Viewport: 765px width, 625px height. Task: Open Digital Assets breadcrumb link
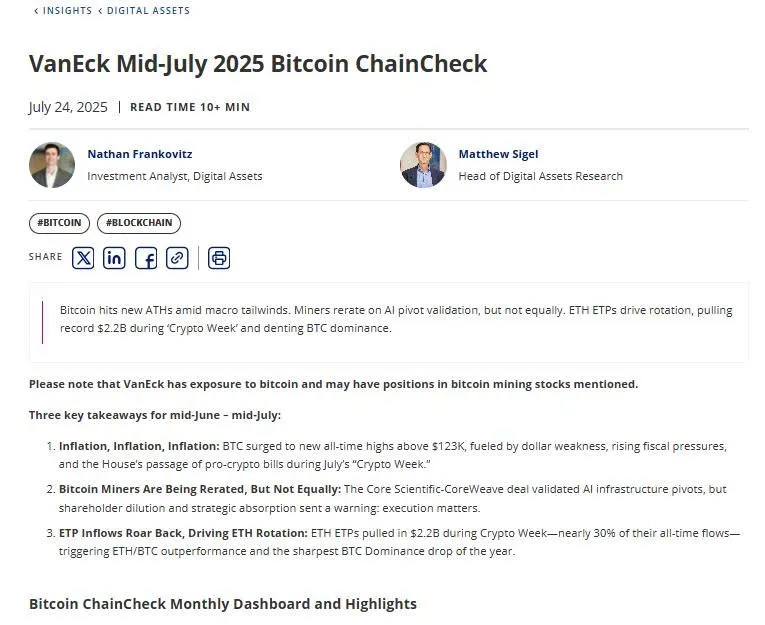pos(148,11)
